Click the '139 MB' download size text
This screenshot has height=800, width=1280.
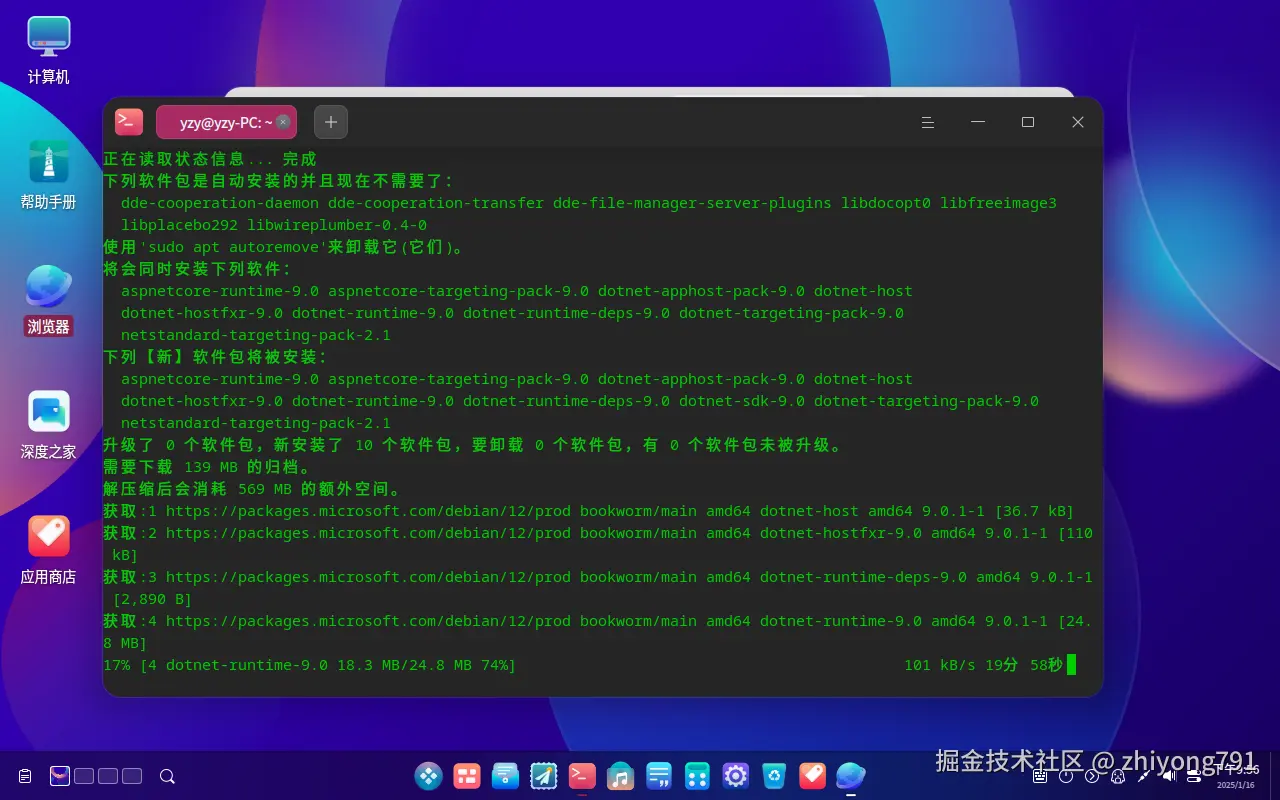tap(211, 467)
